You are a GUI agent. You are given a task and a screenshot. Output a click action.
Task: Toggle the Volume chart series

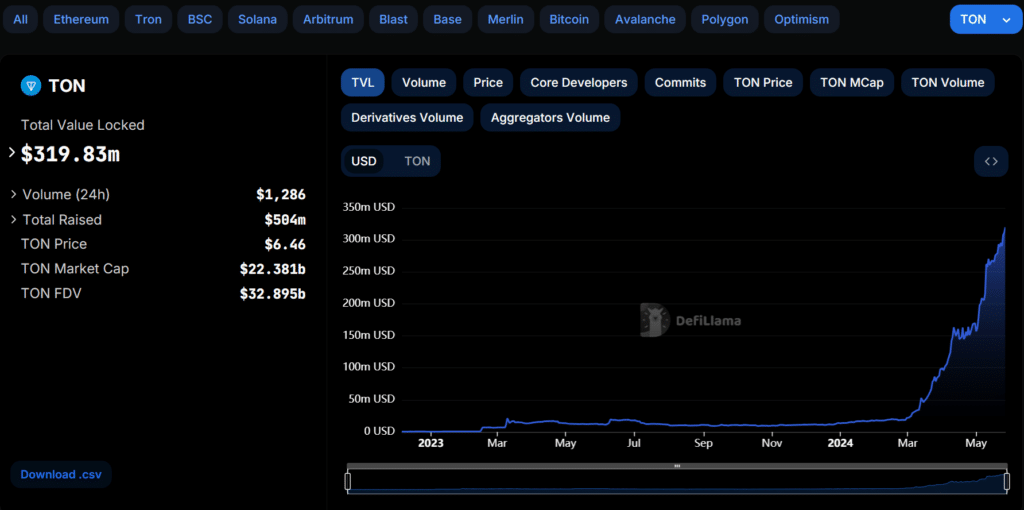coord(424,82)
